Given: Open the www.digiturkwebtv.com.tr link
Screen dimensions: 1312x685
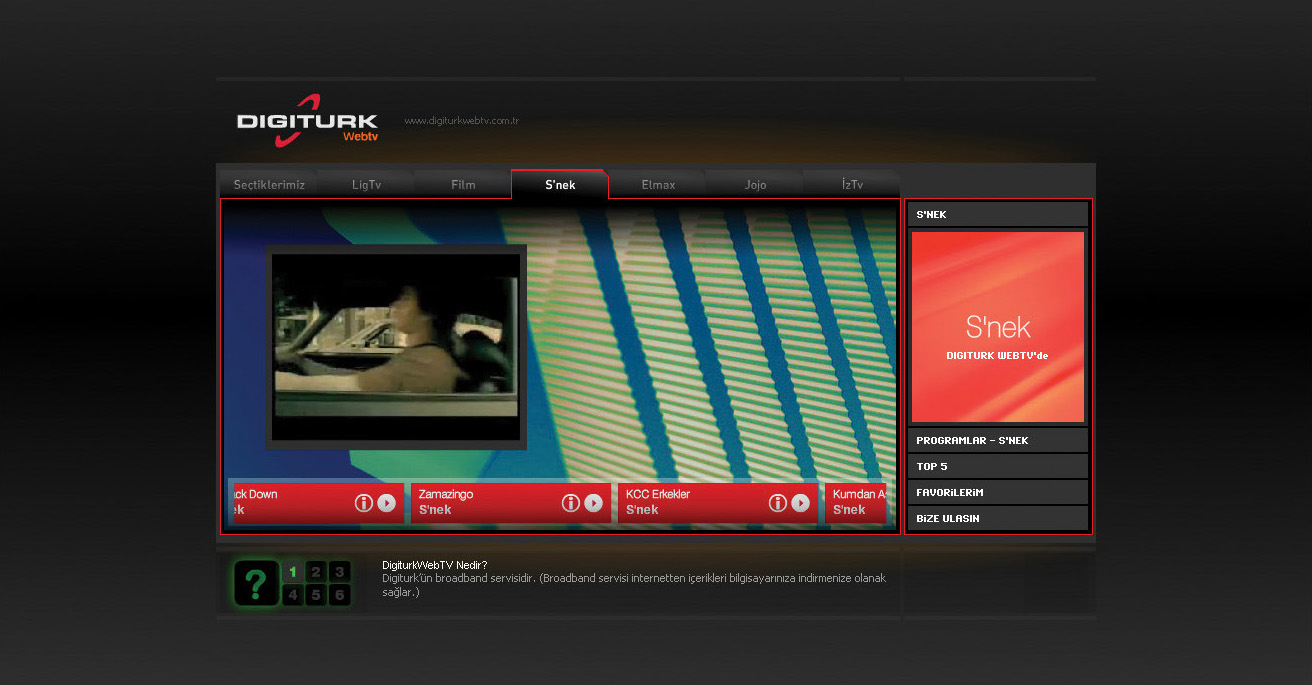Looking at the screenshot, I should tap(461, 121).
